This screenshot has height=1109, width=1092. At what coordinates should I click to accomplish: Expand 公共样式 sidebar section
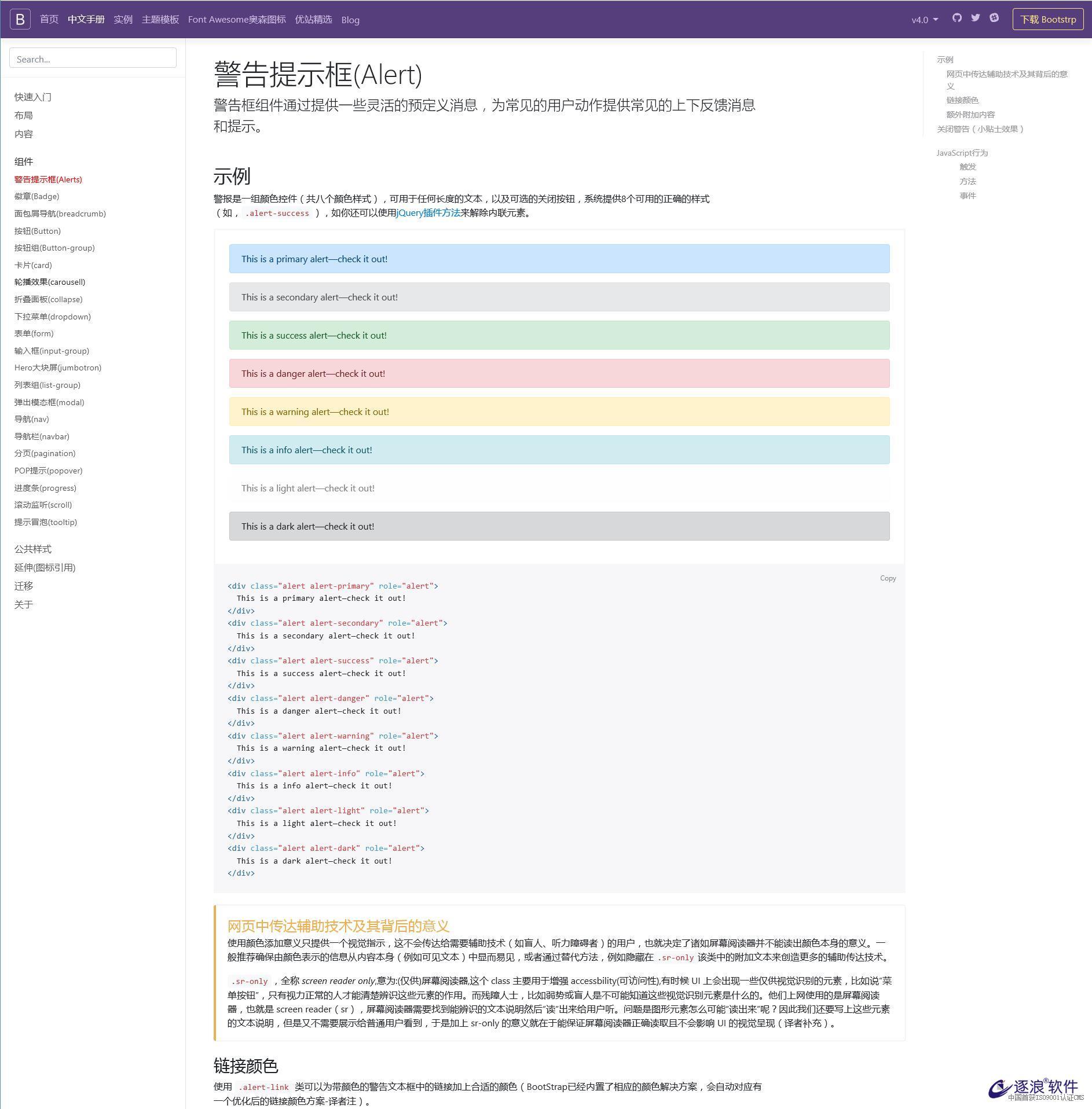(x=33, y=549)
